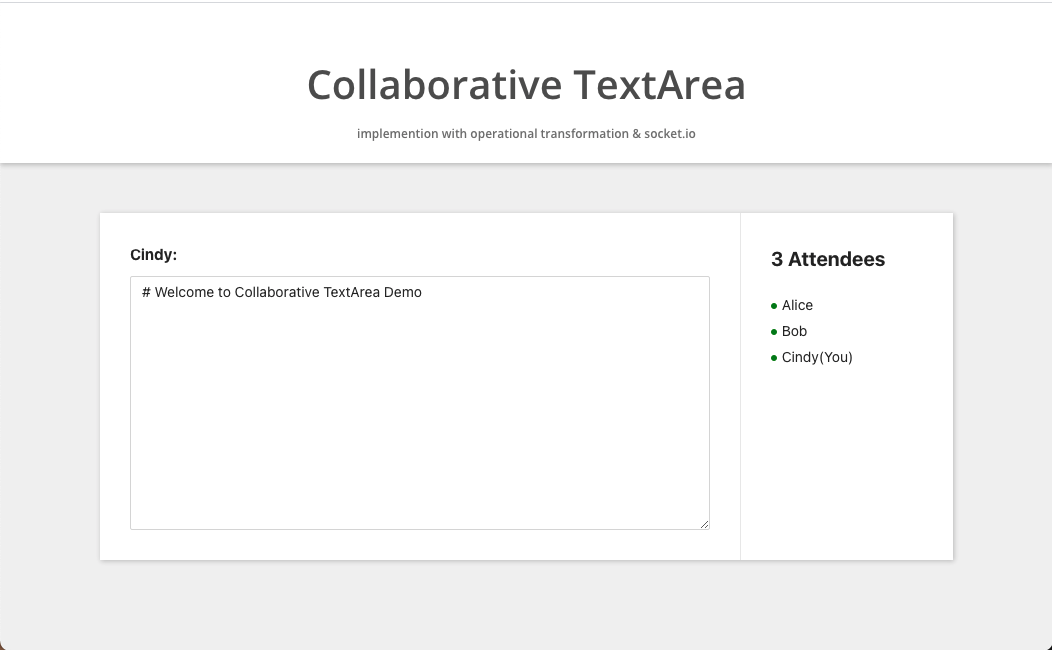
Task: Select the Cindy(You) attendee entry
Action: (817, 357)
